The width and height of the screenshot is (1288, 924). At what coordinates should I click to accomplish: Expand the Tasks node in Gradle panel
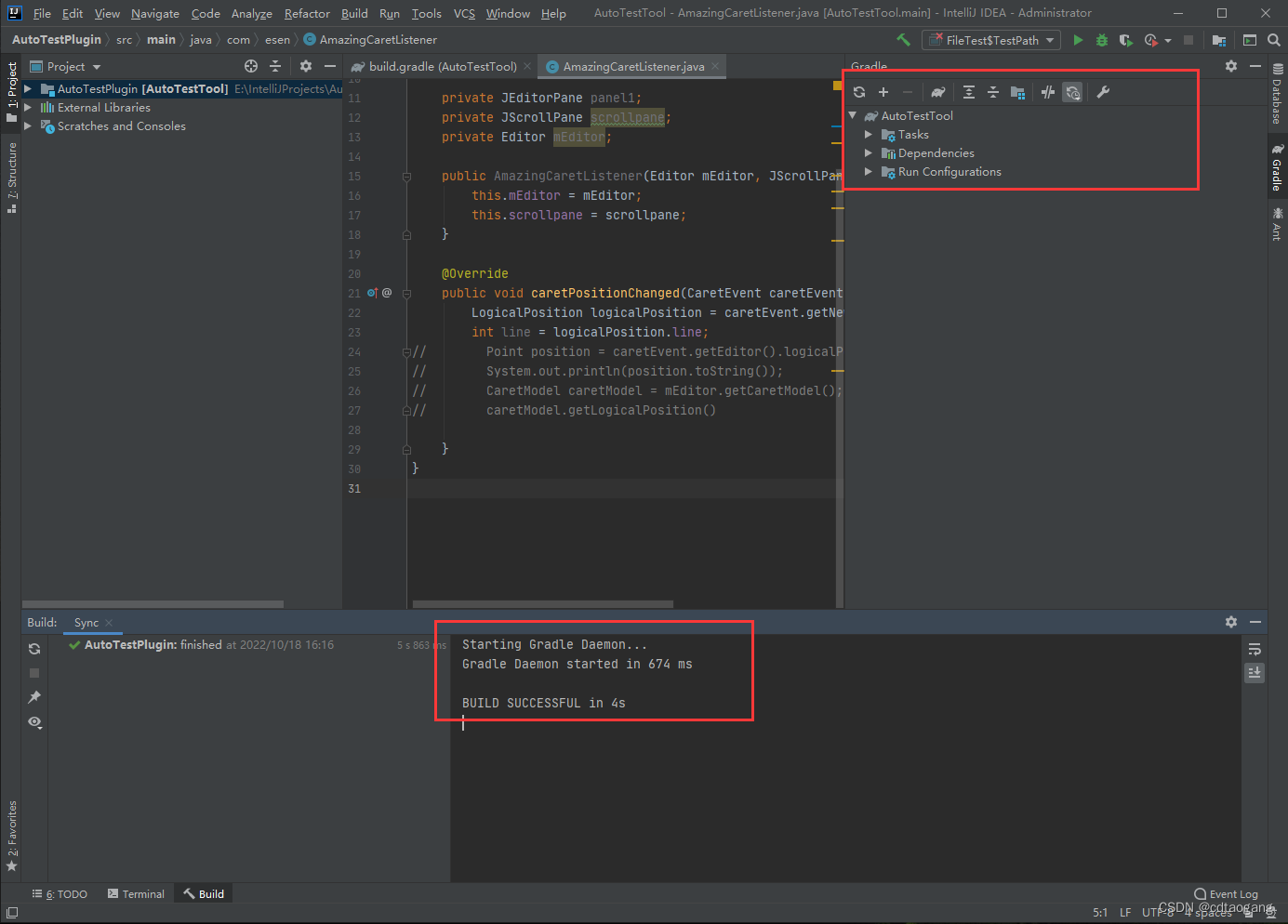pos(869,134)
